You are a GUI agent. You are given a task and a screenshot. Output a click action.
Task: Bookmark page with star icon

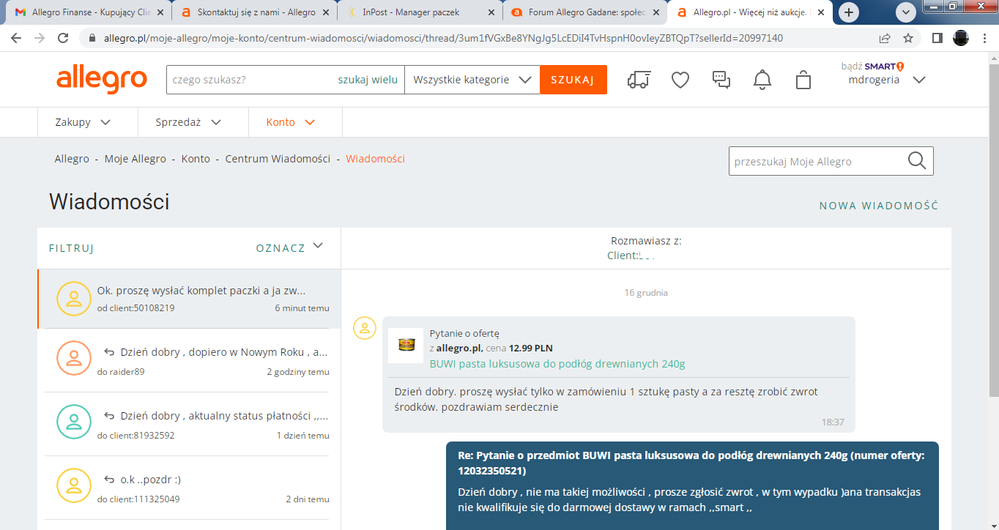(909, 38)
